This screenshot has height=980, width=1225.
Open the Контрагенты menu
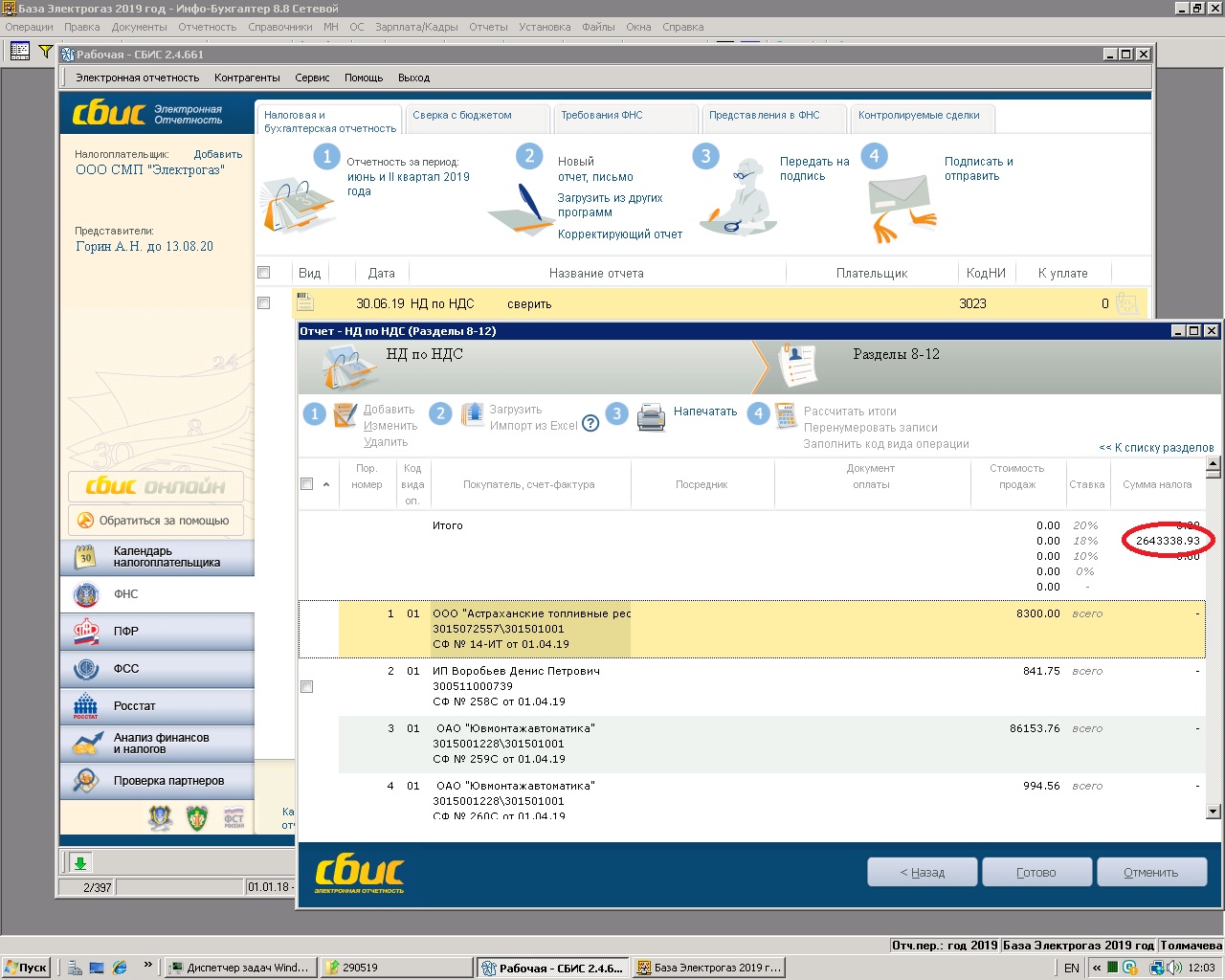pyautogui.click(x=247, y=78)
